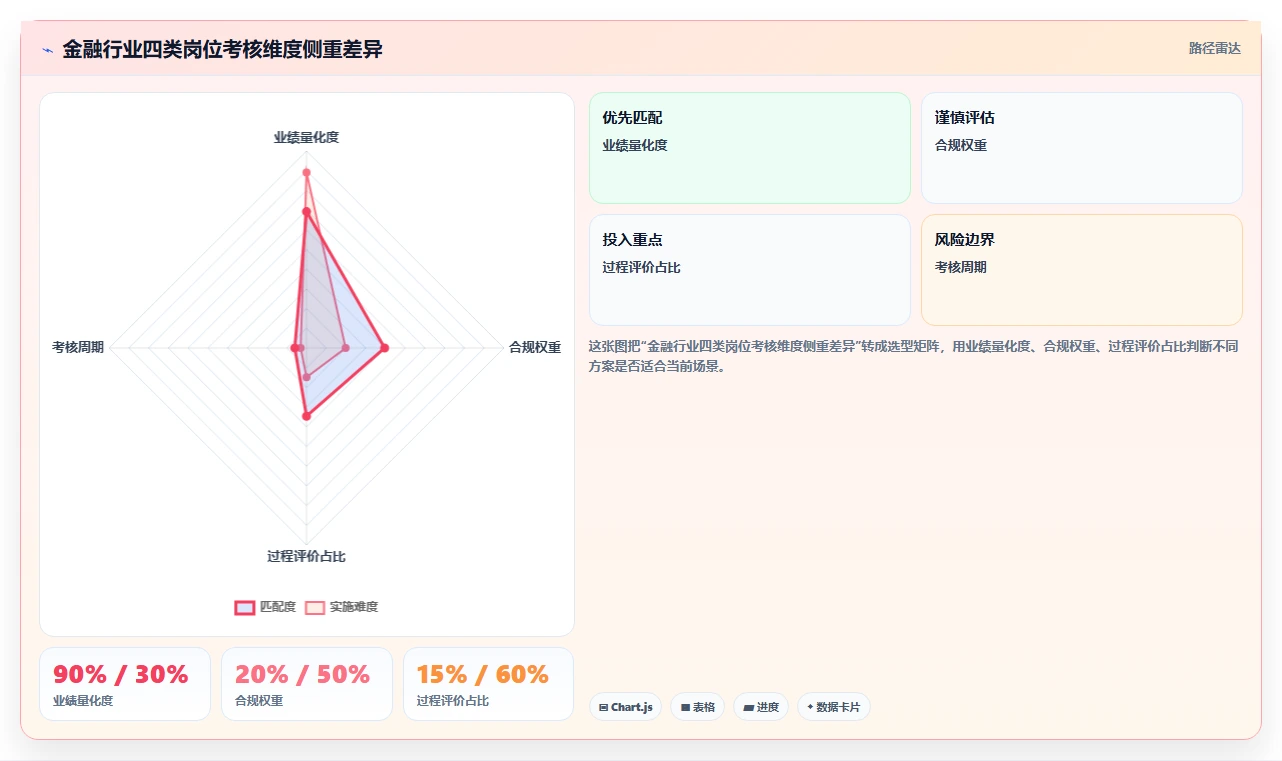The width and height of the screenshot is (1282, 761).
Task: Select the 路径雷达 label in header
Action: pos(1215,48)
